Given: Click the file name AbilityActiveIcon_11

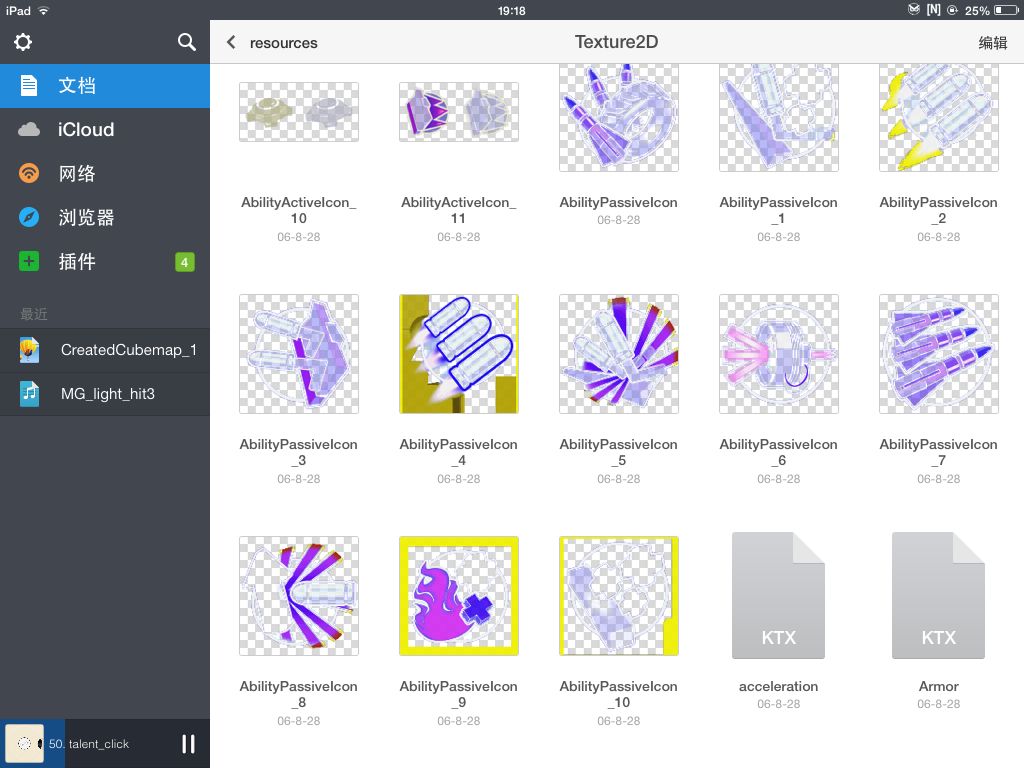Looking at the screenshot, I should [x=458, y=210].
